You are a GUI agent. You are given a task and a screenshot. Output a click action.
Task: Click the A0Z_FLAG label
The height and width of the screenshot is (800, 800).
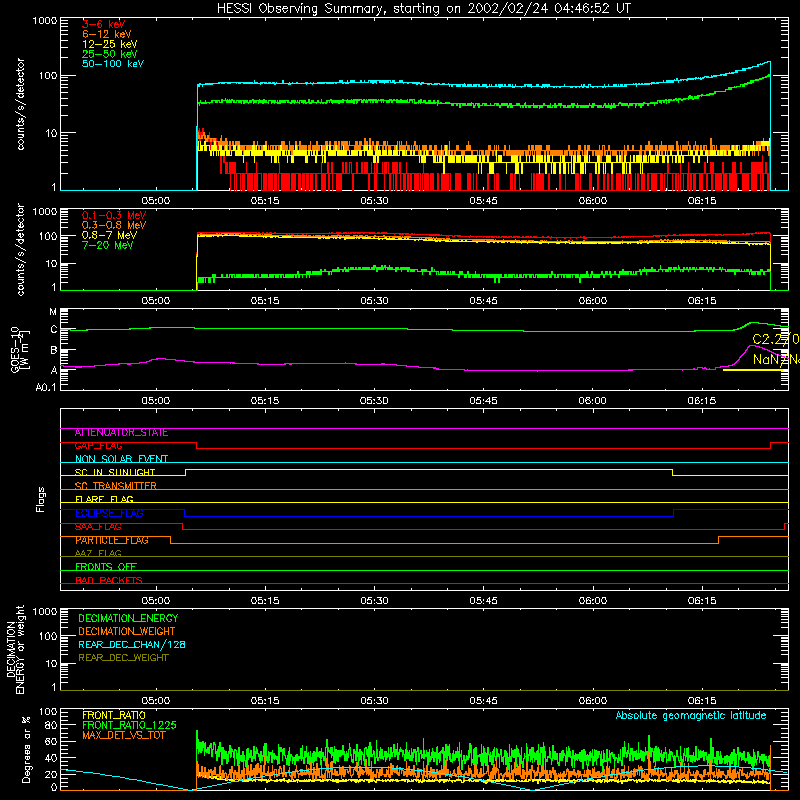[x=98, y=553]
